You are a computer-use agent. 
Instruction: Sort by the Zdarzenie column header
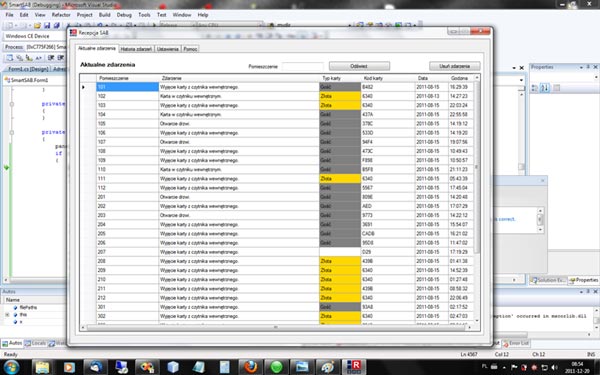coord(239,78)
